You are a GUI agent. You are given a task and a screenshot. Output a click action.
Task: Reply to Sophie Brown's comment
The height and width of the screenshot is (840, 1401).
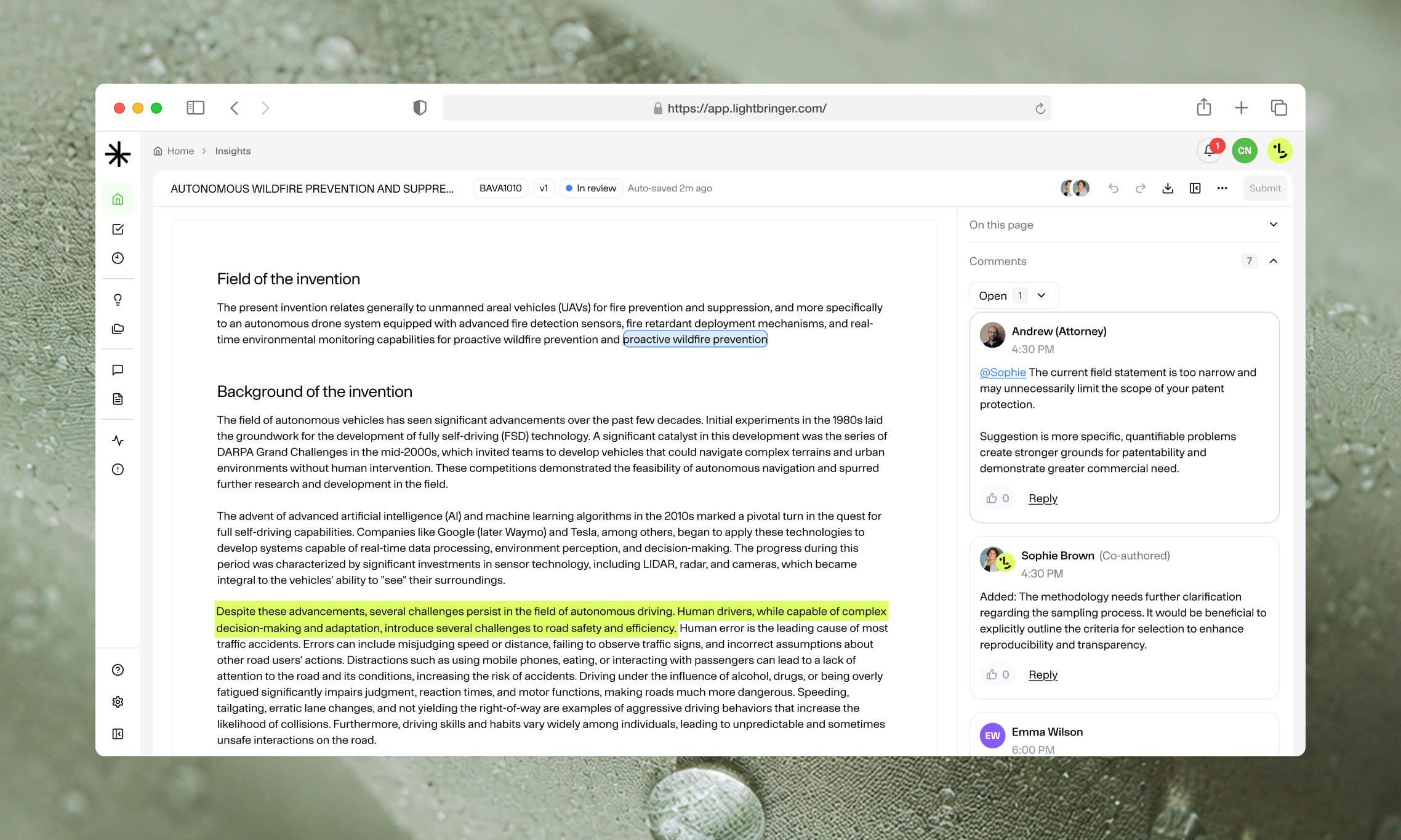pyautogui.click(x=1043, y=675)
